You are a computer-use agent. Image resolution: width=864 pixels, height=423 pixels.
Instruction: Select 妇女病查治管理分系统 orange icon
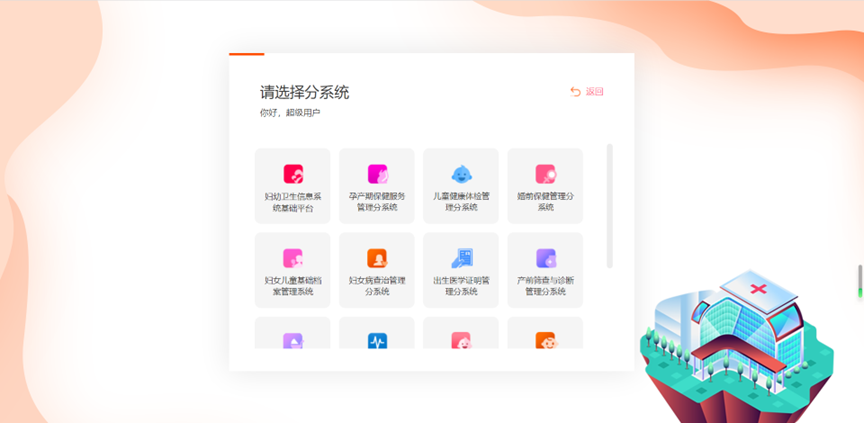(x=377, y=258)
